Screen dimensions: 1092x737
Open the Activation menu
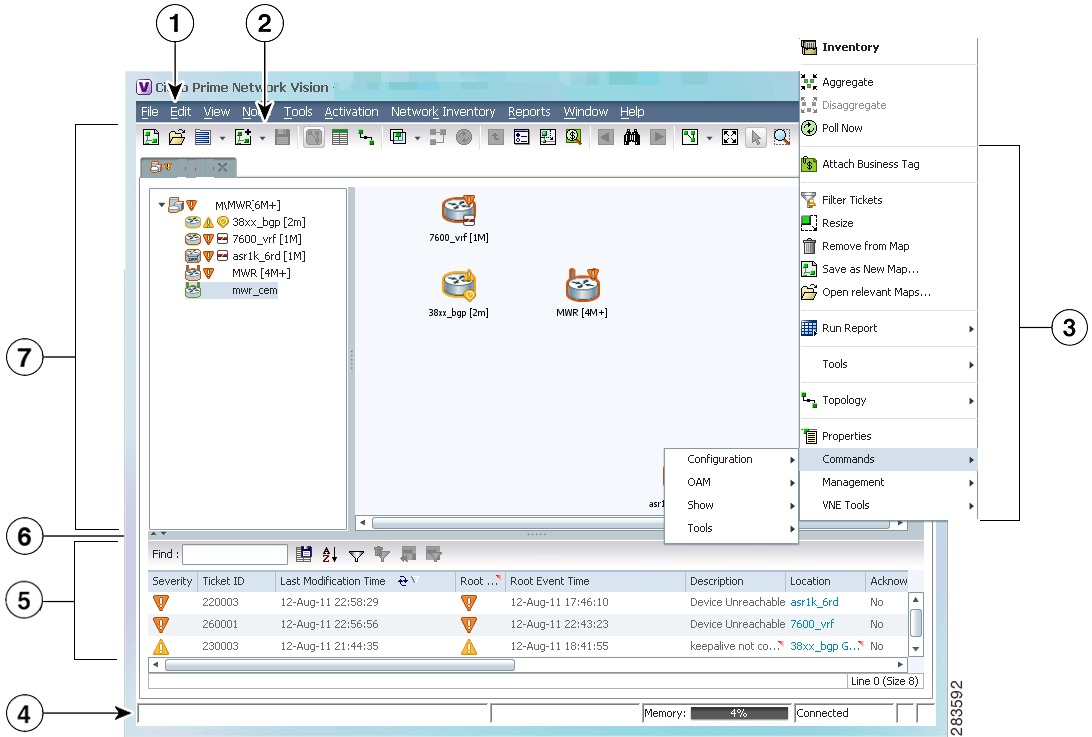(351, 111)
